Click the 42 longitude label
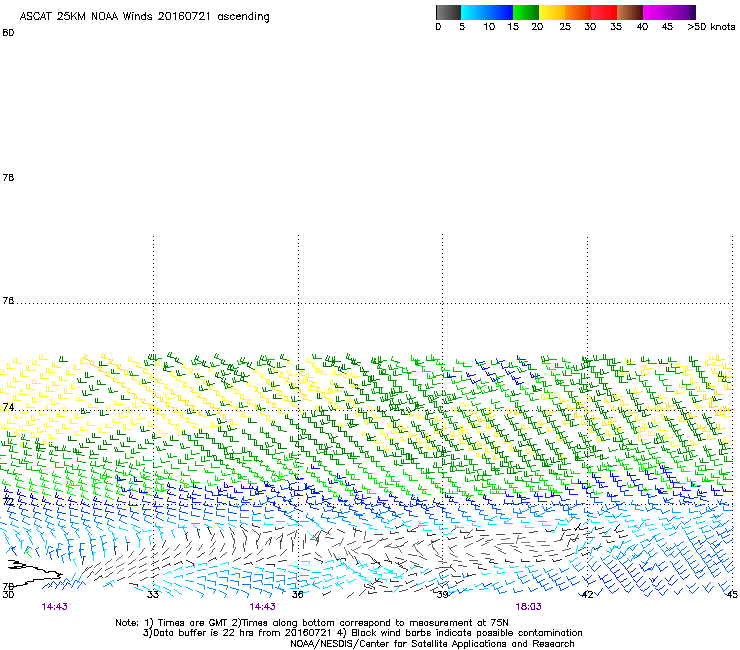The height and width of the screenshot is (650, 740). click(x=587, y=595)
